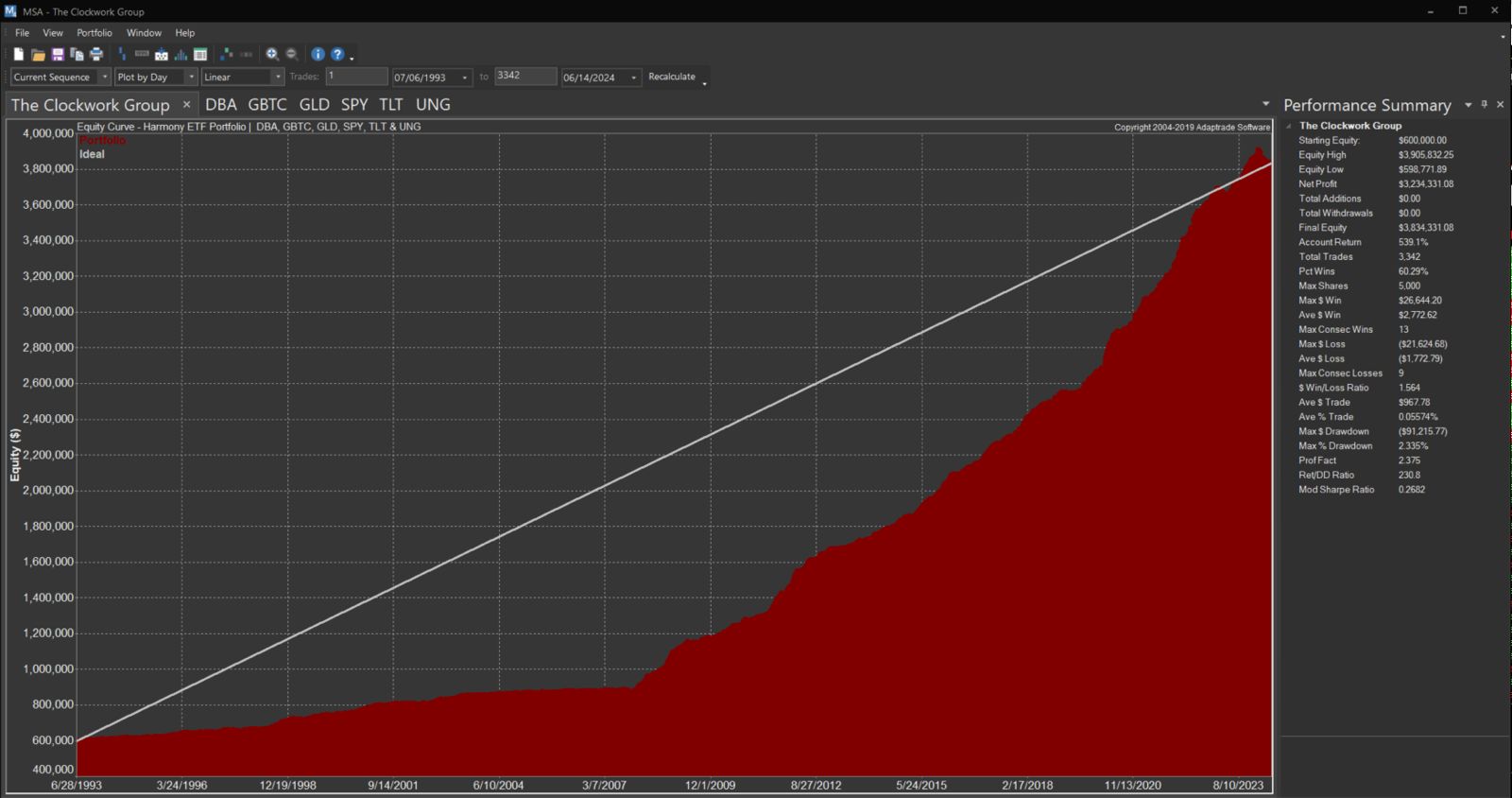Open help with the question mark icon
This screenshot has width=1512, height=798.
[337, 55]
